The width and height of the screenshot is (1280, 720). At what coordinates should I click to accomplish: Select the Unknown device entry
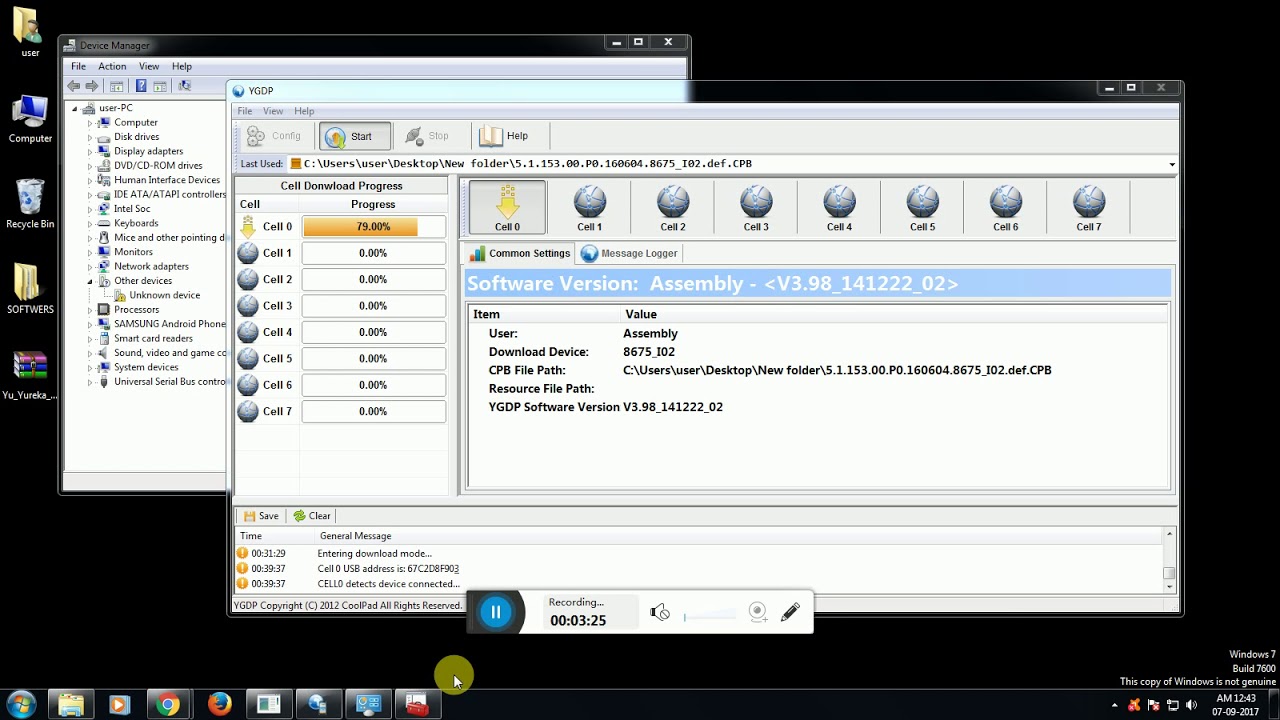(x=164, y=295)
